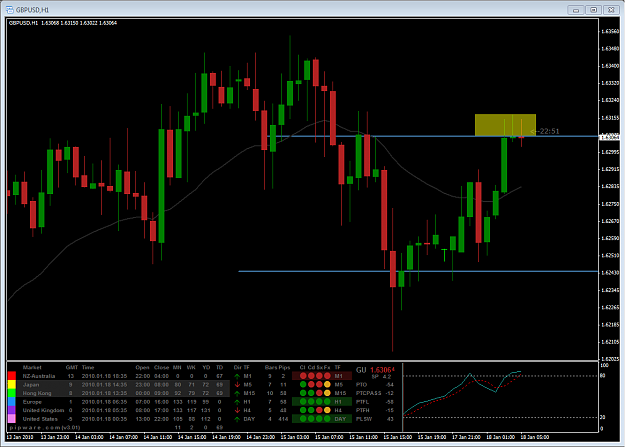Click the 'Japan' market row label
625x447 pixels.
[31, 385]
